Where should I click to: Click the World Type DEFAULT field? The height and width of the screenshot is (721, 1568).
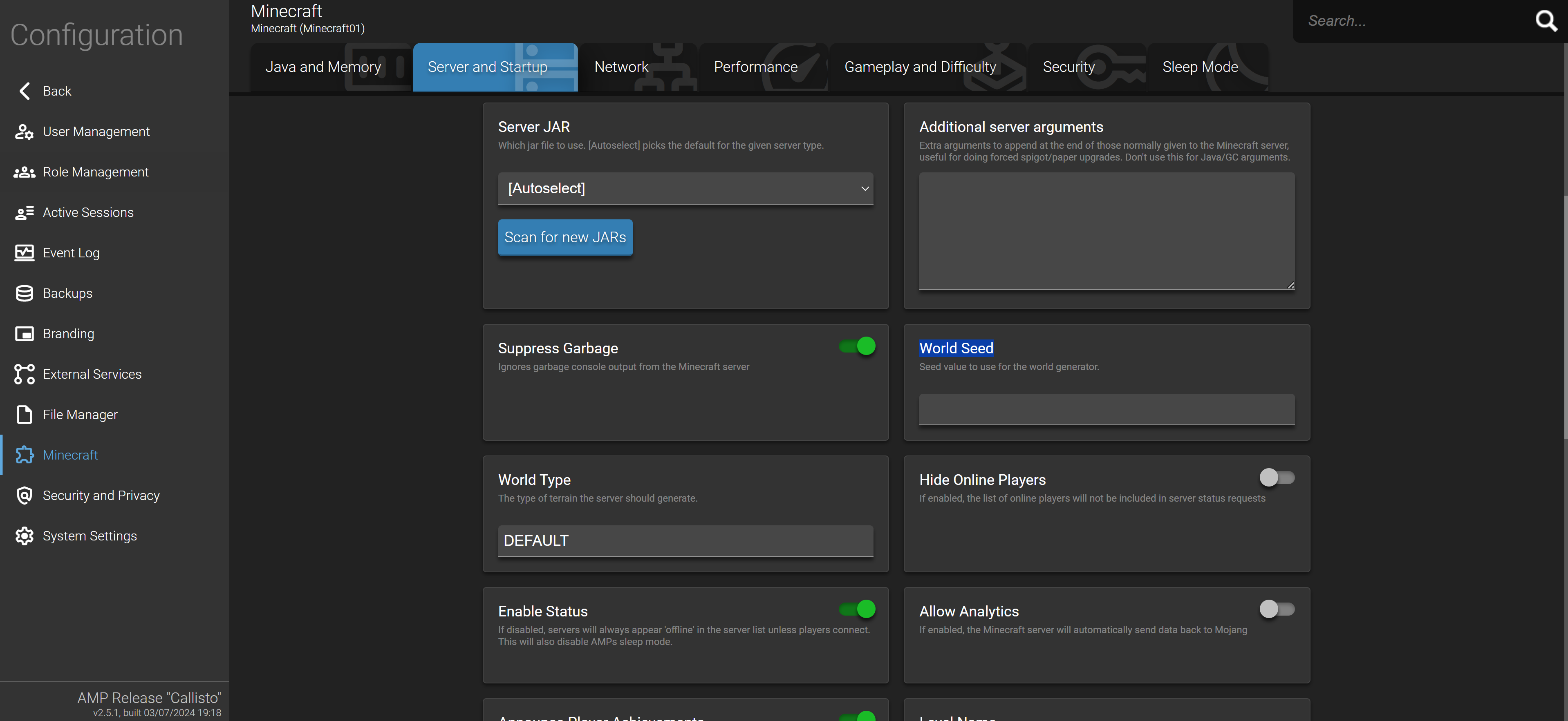coord(685,541)
